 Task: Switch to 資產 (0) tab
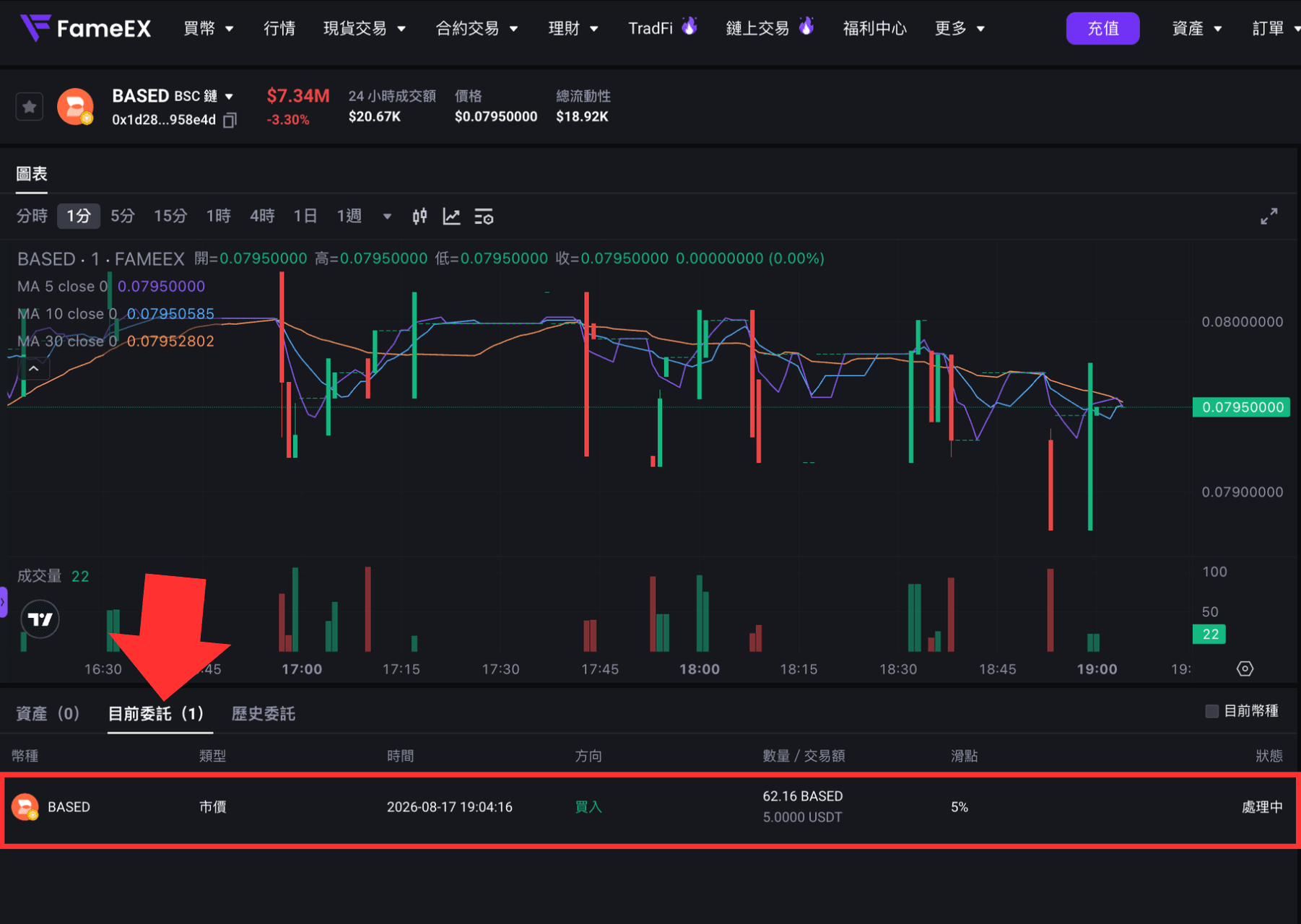pos(48,714)
